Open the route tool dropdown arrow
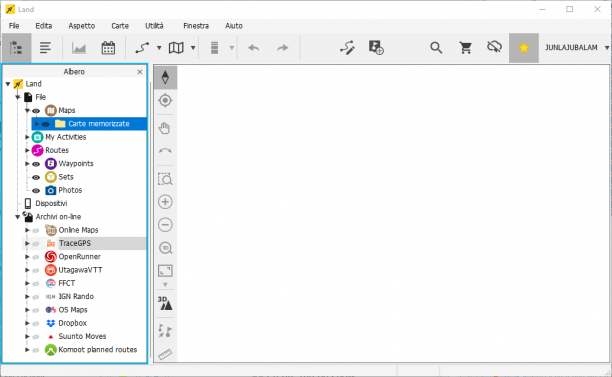 tap(159, 48)
